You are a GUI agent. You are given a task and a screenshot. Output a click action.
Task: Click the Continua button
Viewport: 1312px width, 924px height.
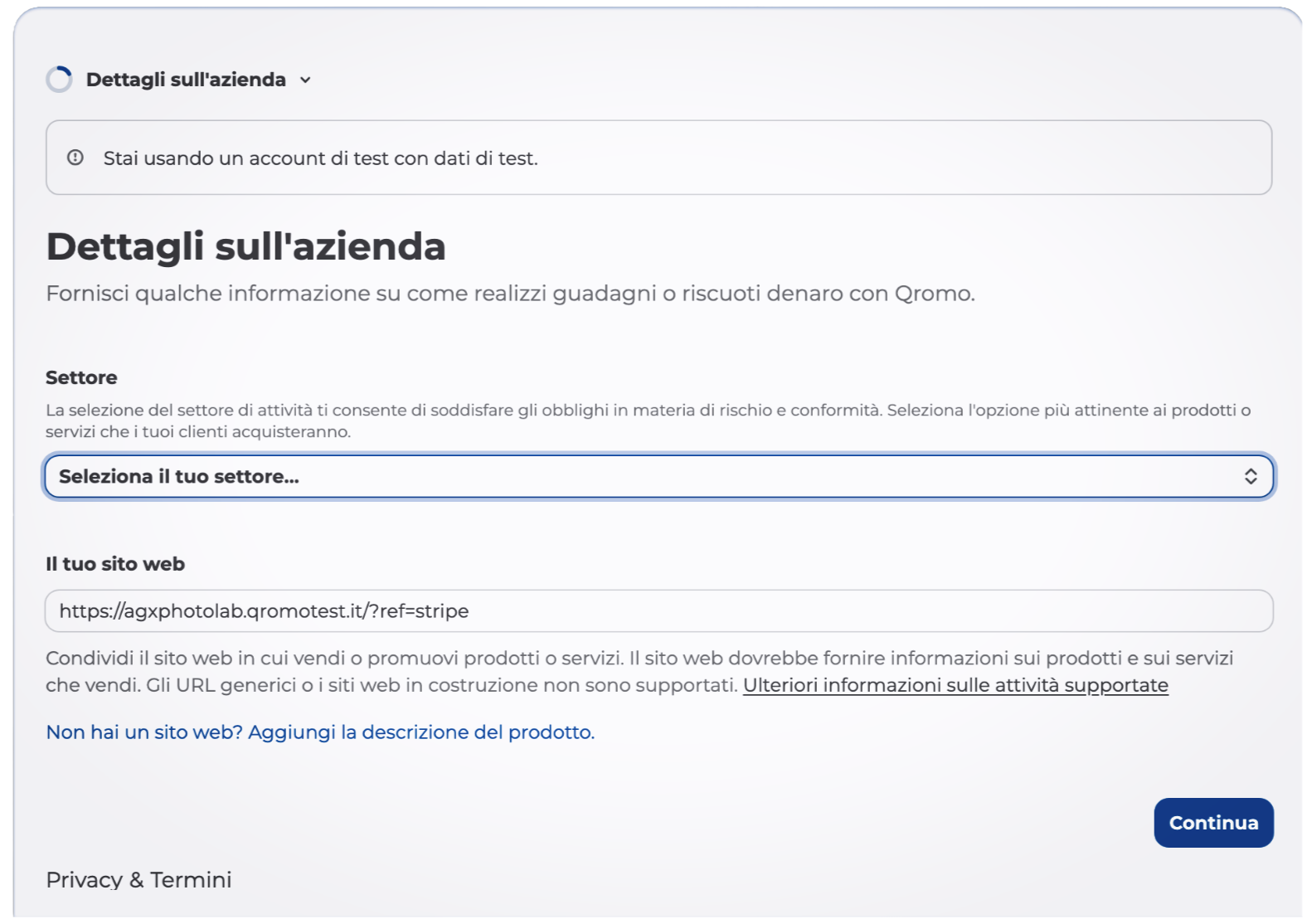pos(1213,823)
